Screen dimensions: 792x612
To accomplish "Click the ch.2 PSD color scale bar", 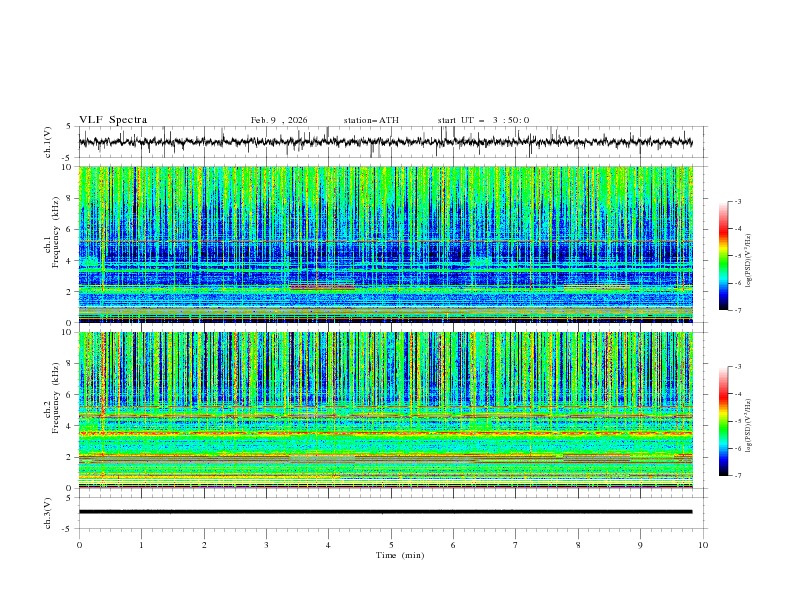I will pyautogui.click(x=723, y=421).
